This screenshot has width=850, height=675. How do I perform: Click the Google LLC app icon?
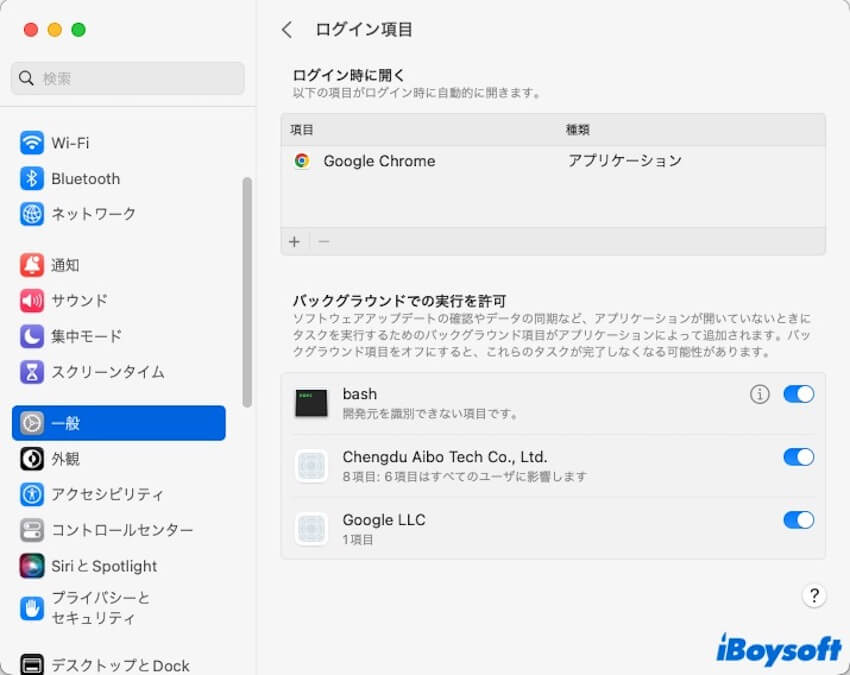pyautogui.click(x=311, y=529)
